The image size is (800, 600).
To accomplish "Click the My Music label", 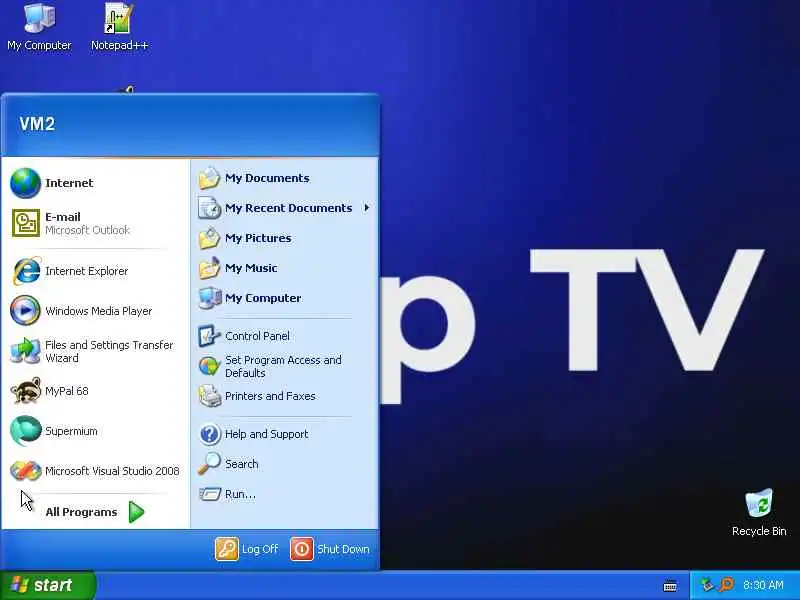I will 251,268.
